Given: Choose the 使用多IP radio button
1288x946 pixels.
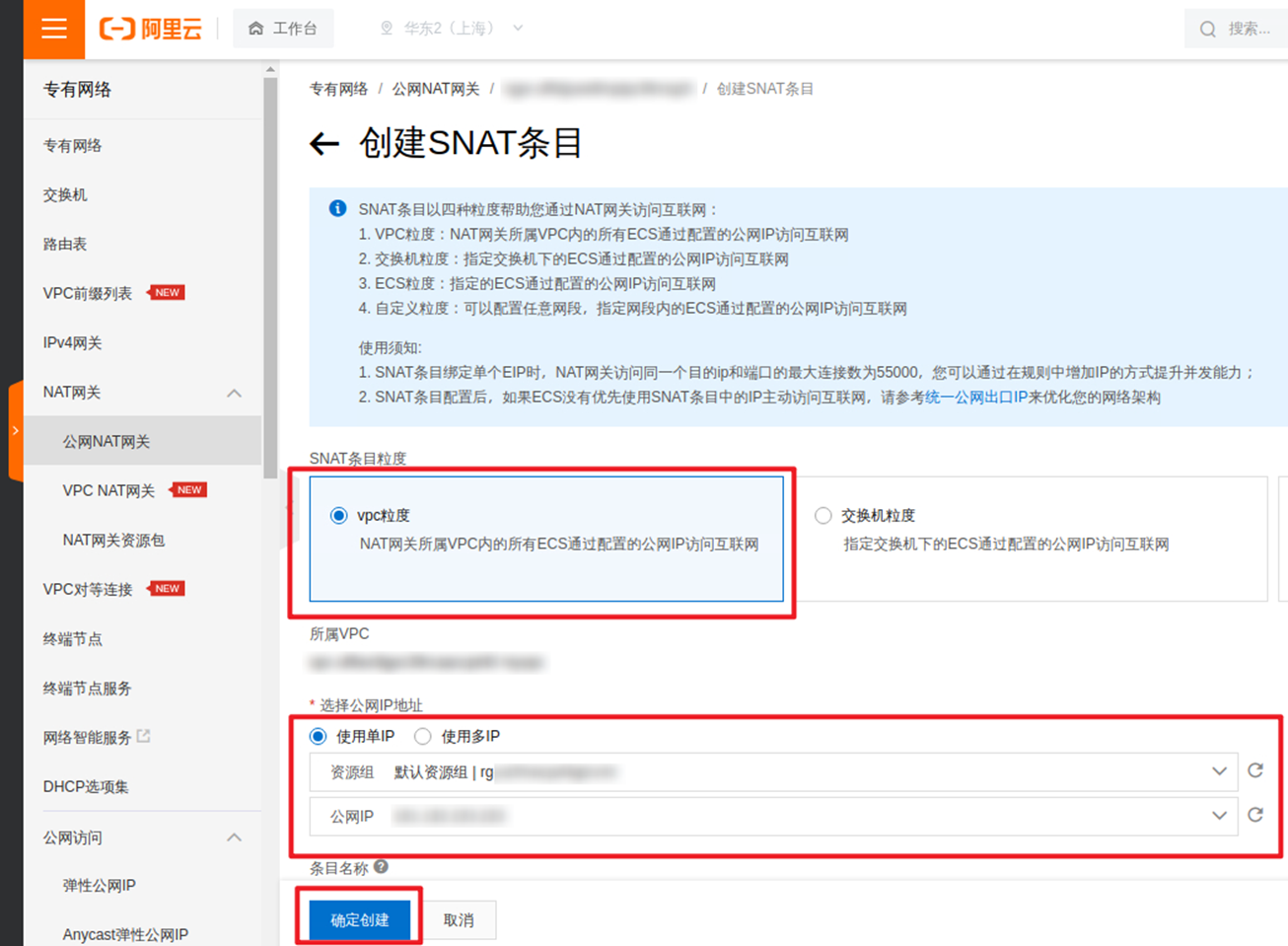Looking at the screenshot, I should (x=423, y=736).
